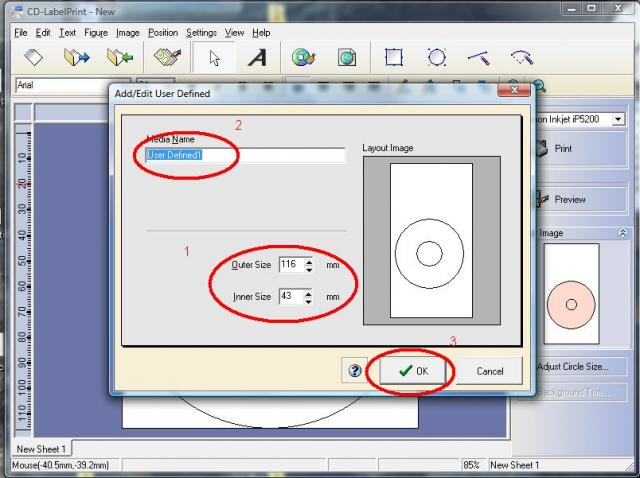Screen dimensions: 640x478
Task: Open the printer selection dropdown
Action: tap(619, 119)
